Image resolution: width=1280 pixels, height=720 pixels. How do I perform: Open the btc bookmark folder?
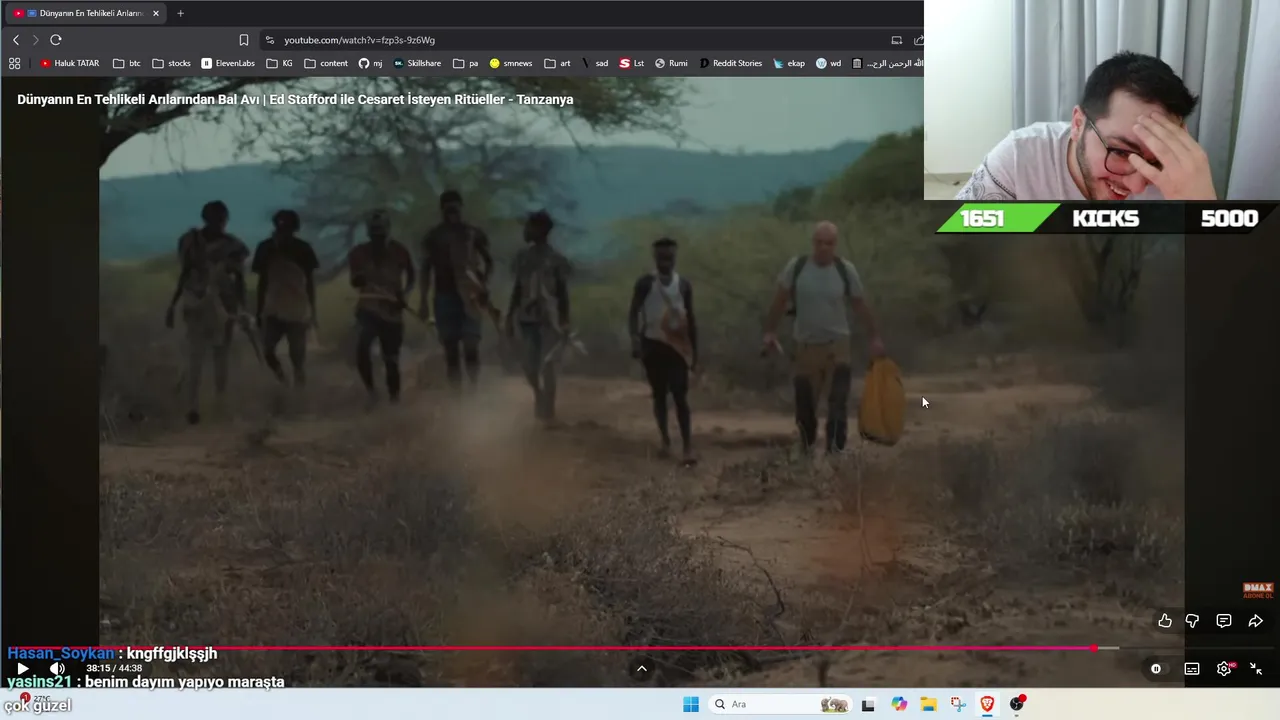click(127, 63)
